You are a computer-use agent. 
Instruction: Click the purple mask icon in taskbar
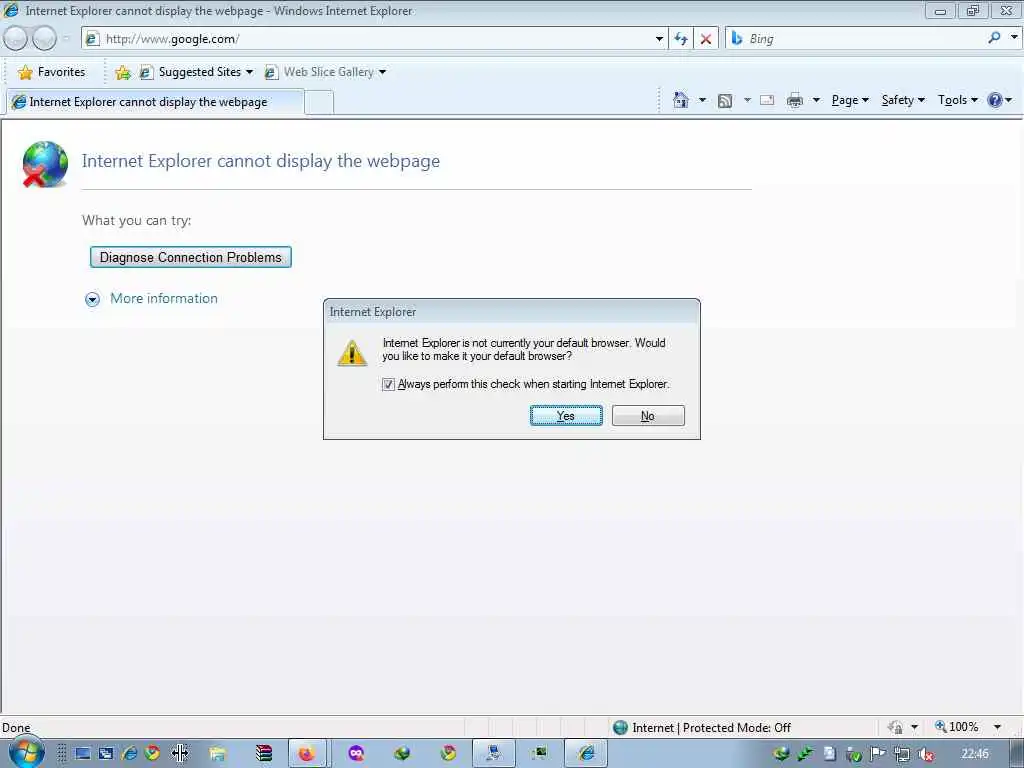(x=356, y=754)
